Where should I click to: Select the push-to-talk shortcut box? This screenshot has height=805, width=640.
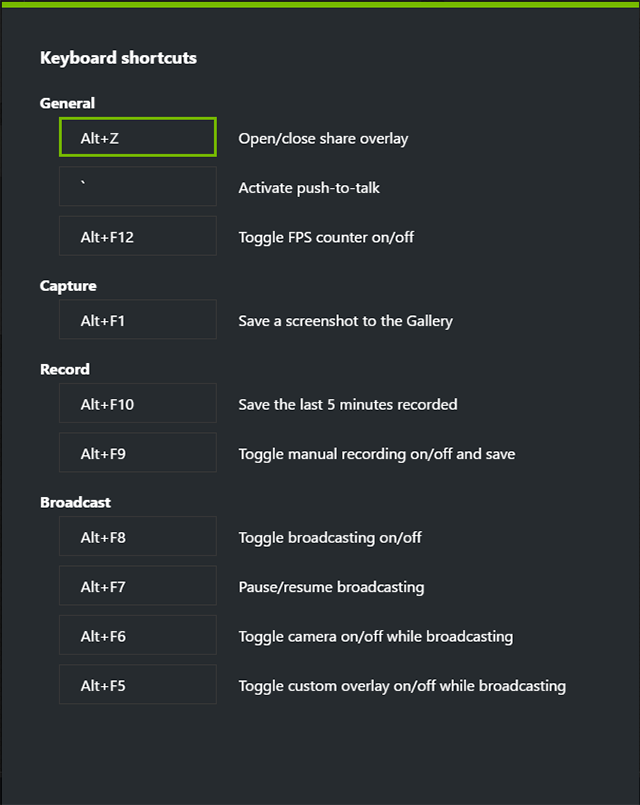click(x=137, y=187)
